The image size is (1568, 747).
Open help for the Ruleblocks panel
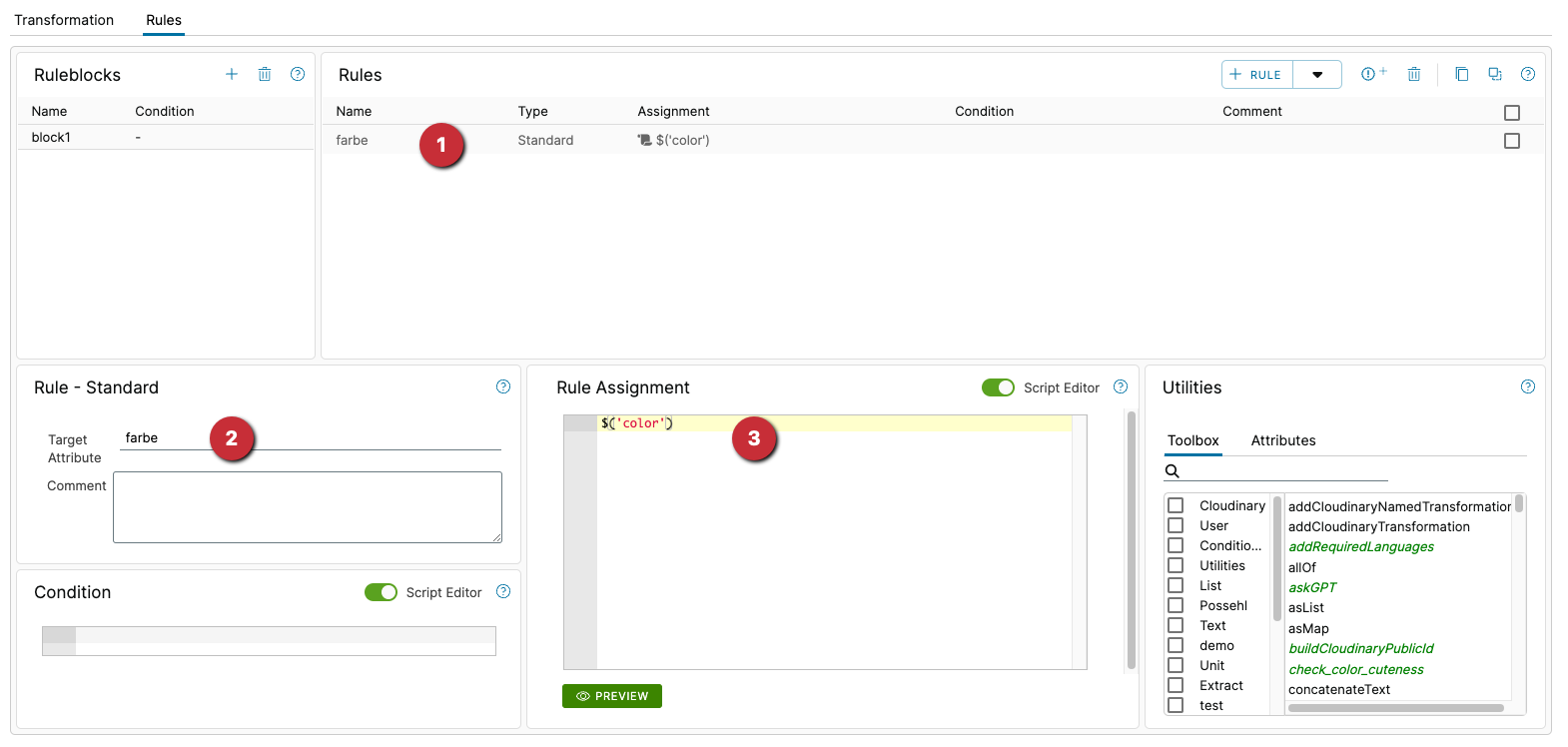point(298,74)
